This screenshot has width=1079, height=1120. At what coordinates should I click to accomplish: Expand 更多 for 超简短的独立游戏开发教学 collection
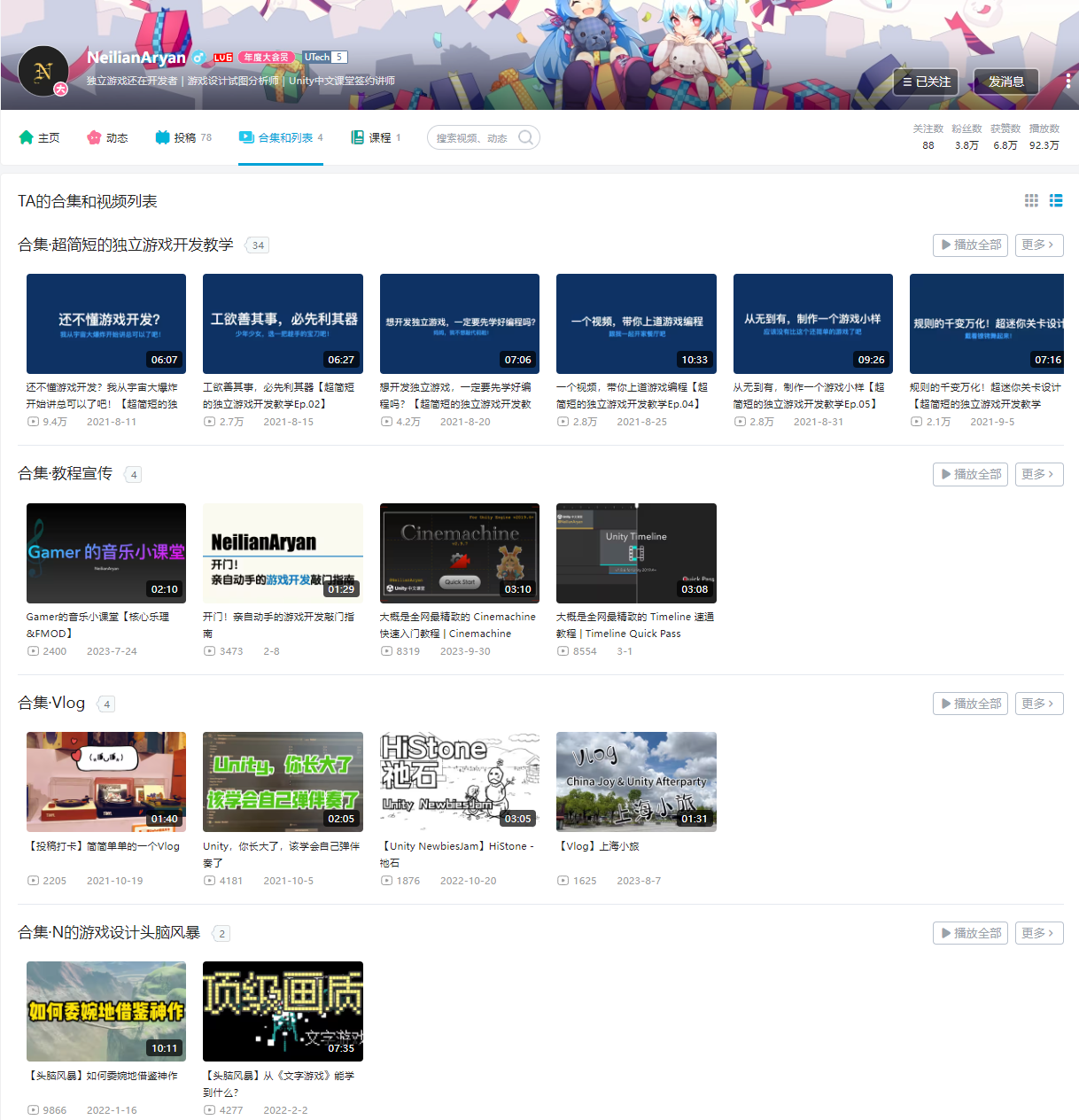click(x=1039, y=245)
